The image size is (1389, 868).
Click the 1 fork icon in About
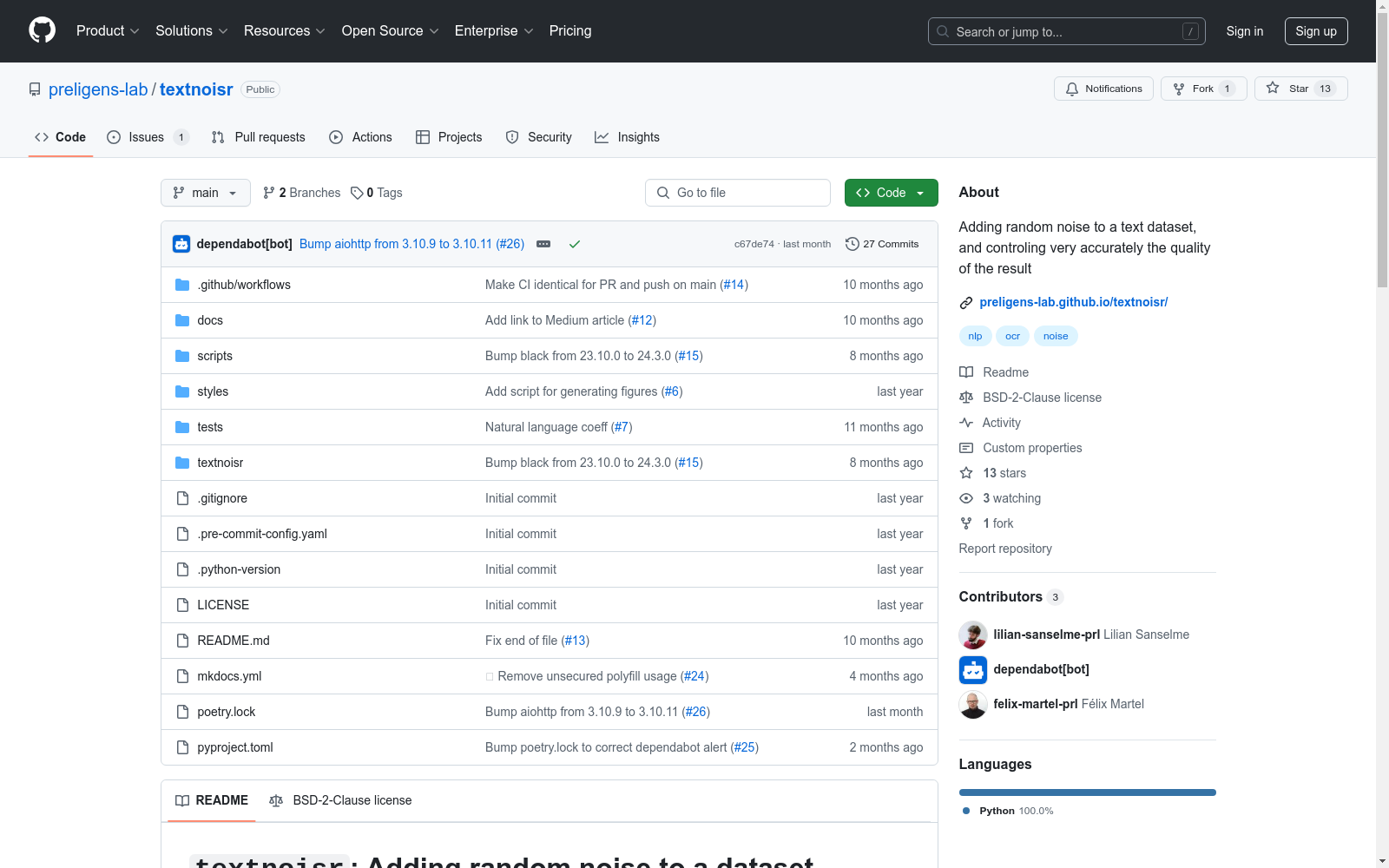tap(966, 523)
